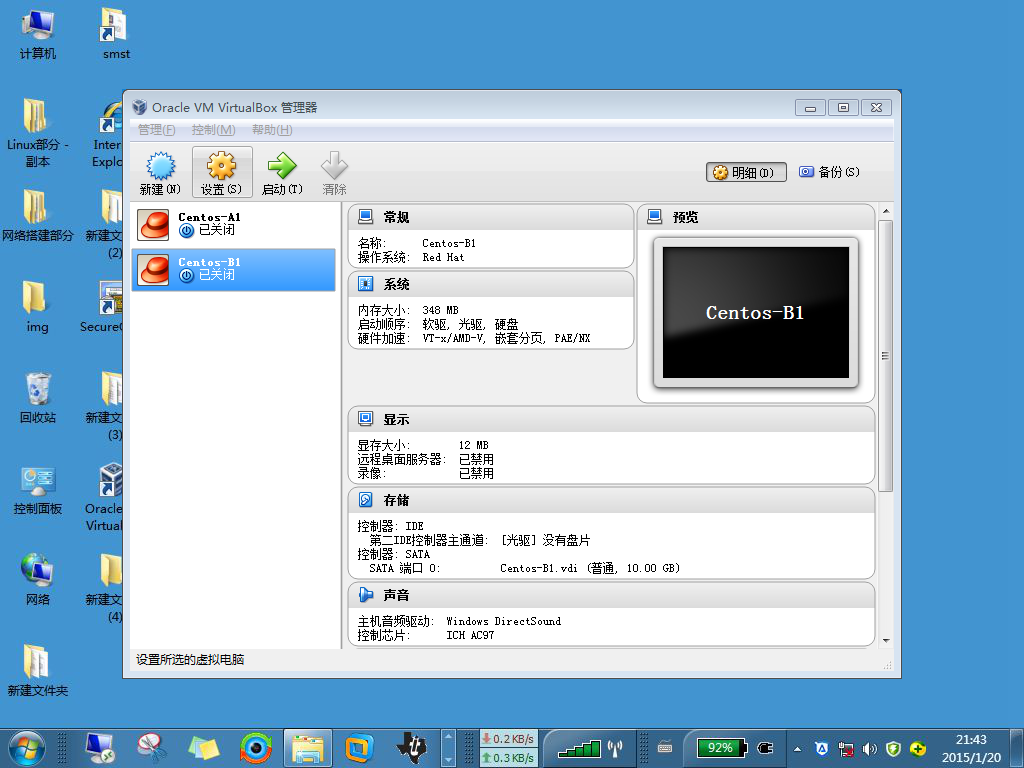The width and height of the screenshot is (1024, 768).
Task: Click the Centos-B1 red hat icon
Action: point(153,270)
